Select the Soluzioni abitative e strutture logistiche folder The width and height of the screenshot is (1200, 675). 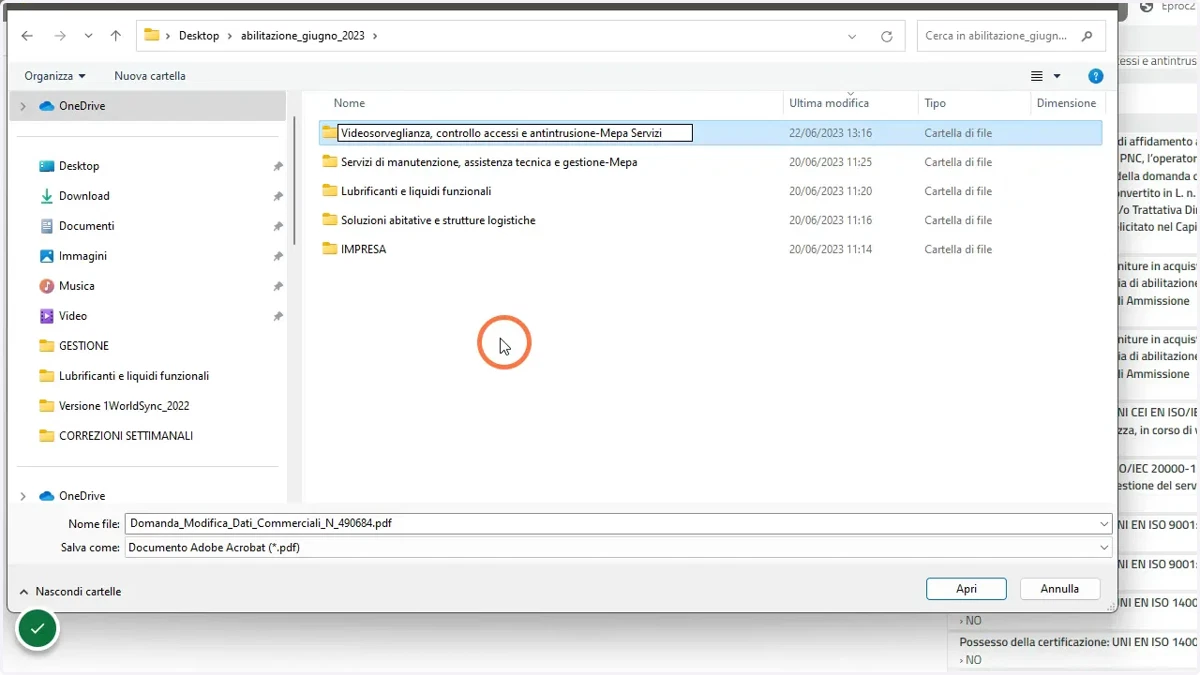pyautogui.click(x=438, y=220)
